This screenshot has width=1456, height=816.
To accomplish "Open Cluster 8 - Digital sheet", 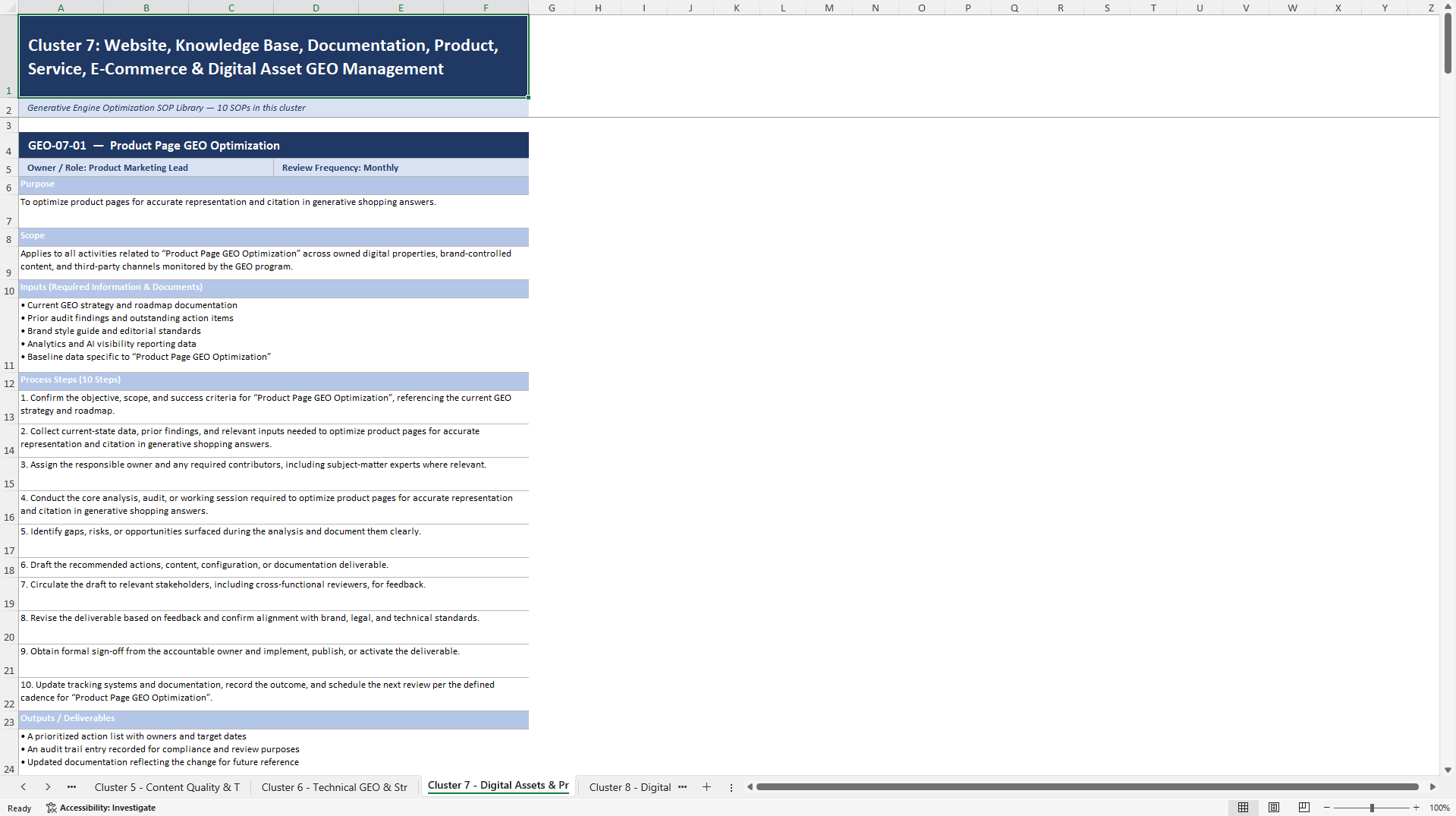I will (630, 787).
